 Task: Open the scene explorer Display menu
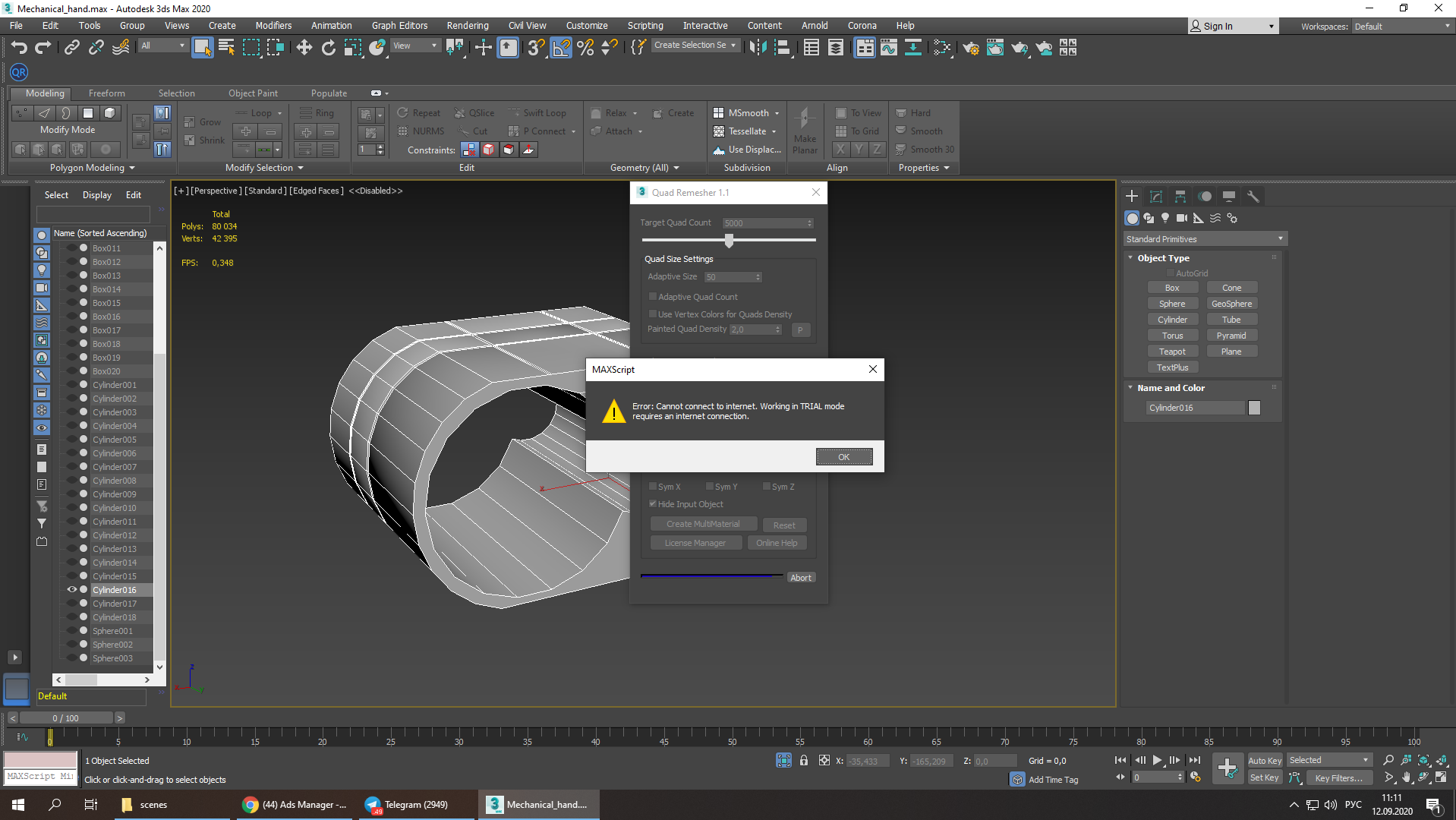click(x=97, y=195)
